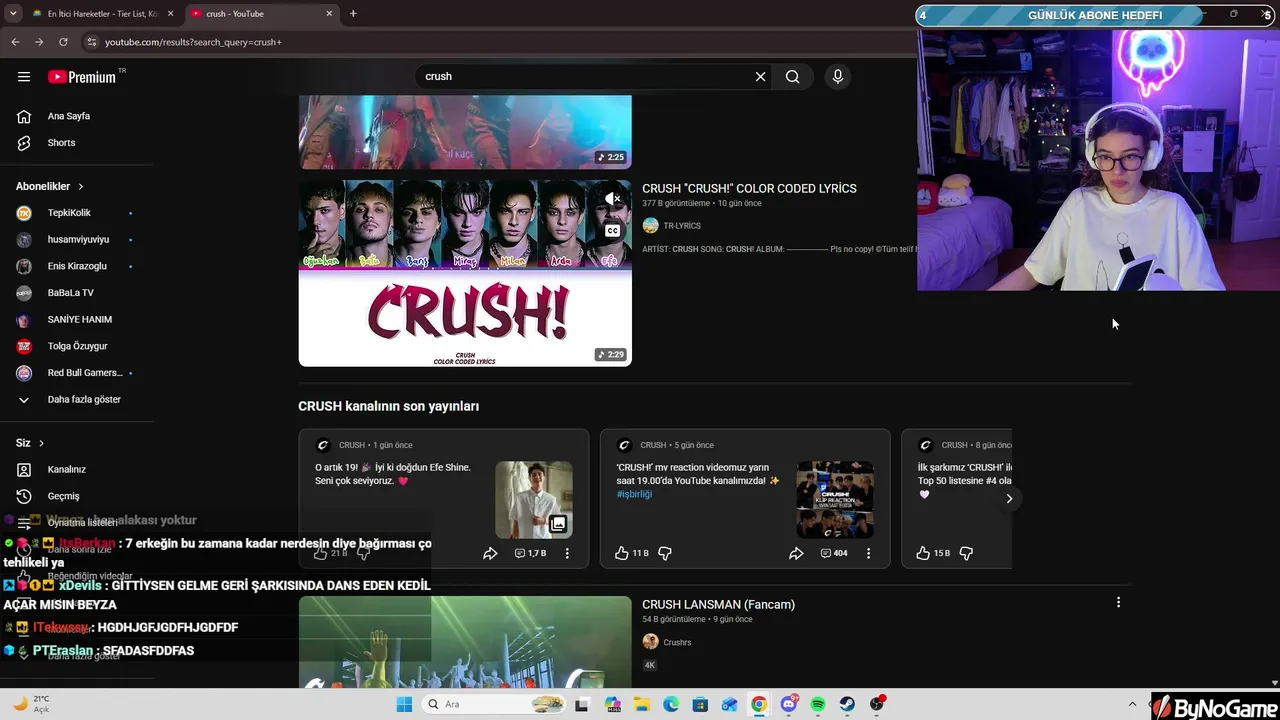1280x720 pixels.
Task: Go to the YouTube Premium home logo
Action: coord(82,77)
